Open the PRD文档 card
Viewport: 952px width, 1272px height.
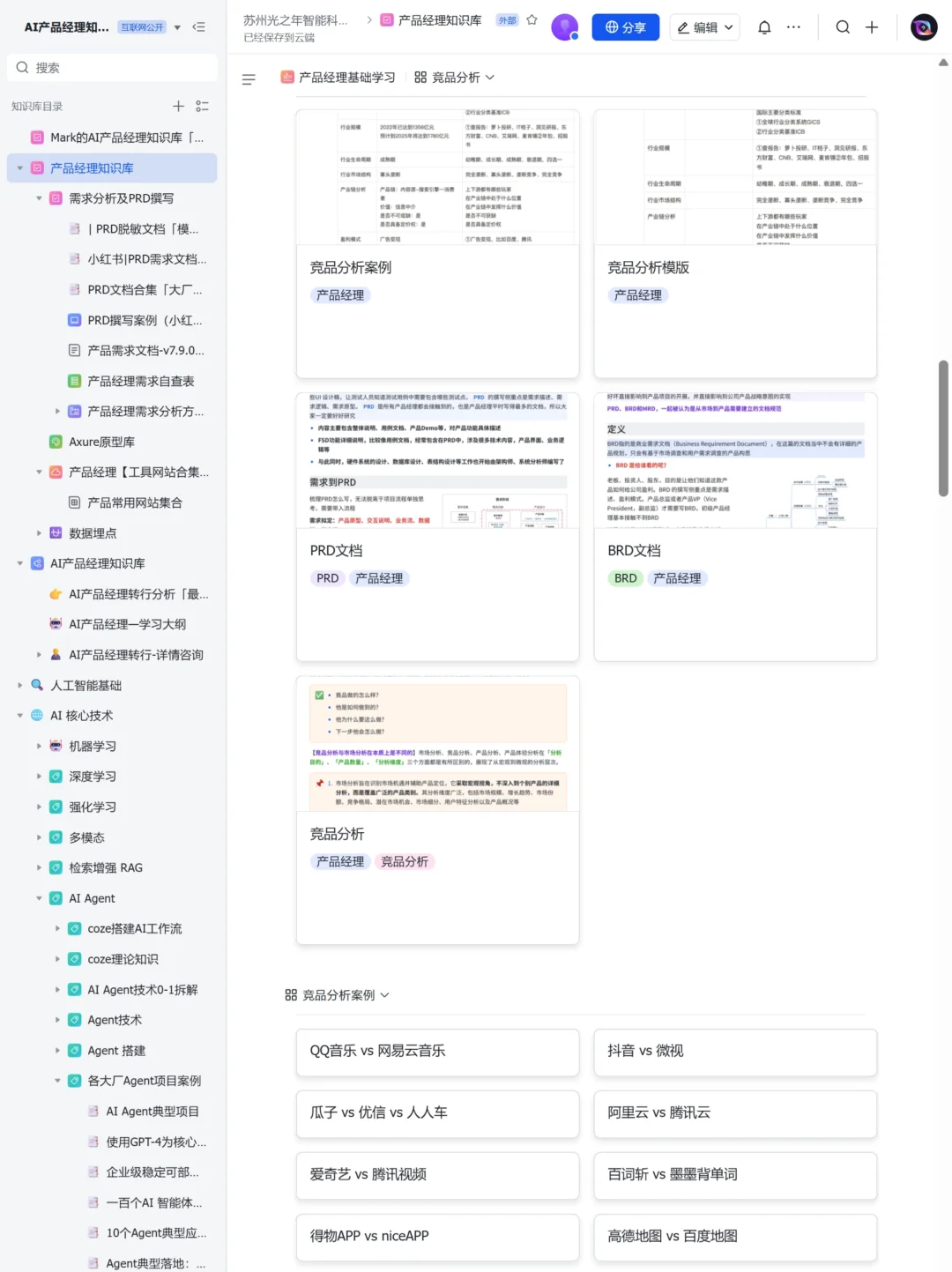click(x=437, y=526)
